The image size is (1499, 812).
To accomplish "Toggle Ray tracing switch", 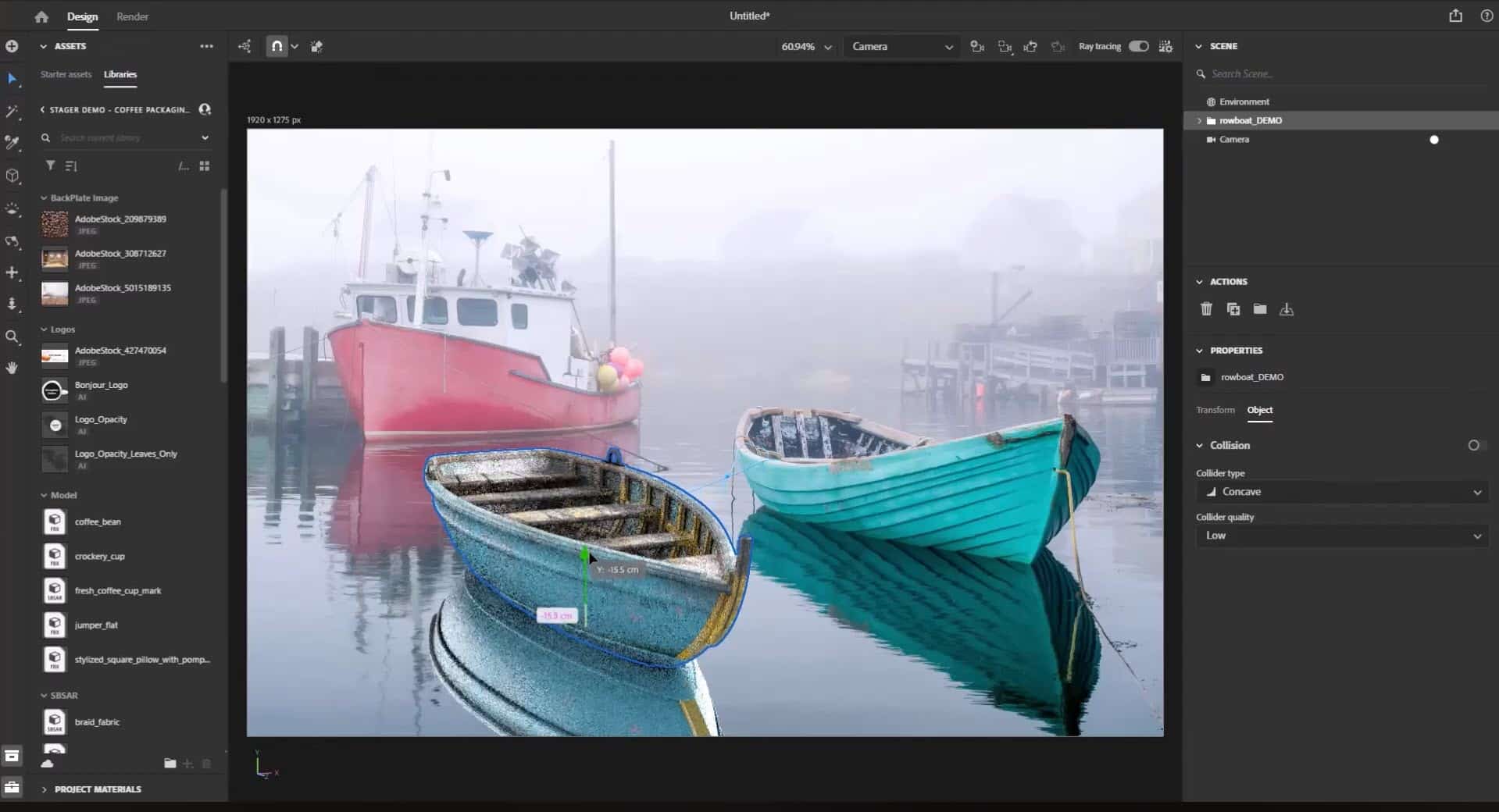I will [x=1138, y=46].
